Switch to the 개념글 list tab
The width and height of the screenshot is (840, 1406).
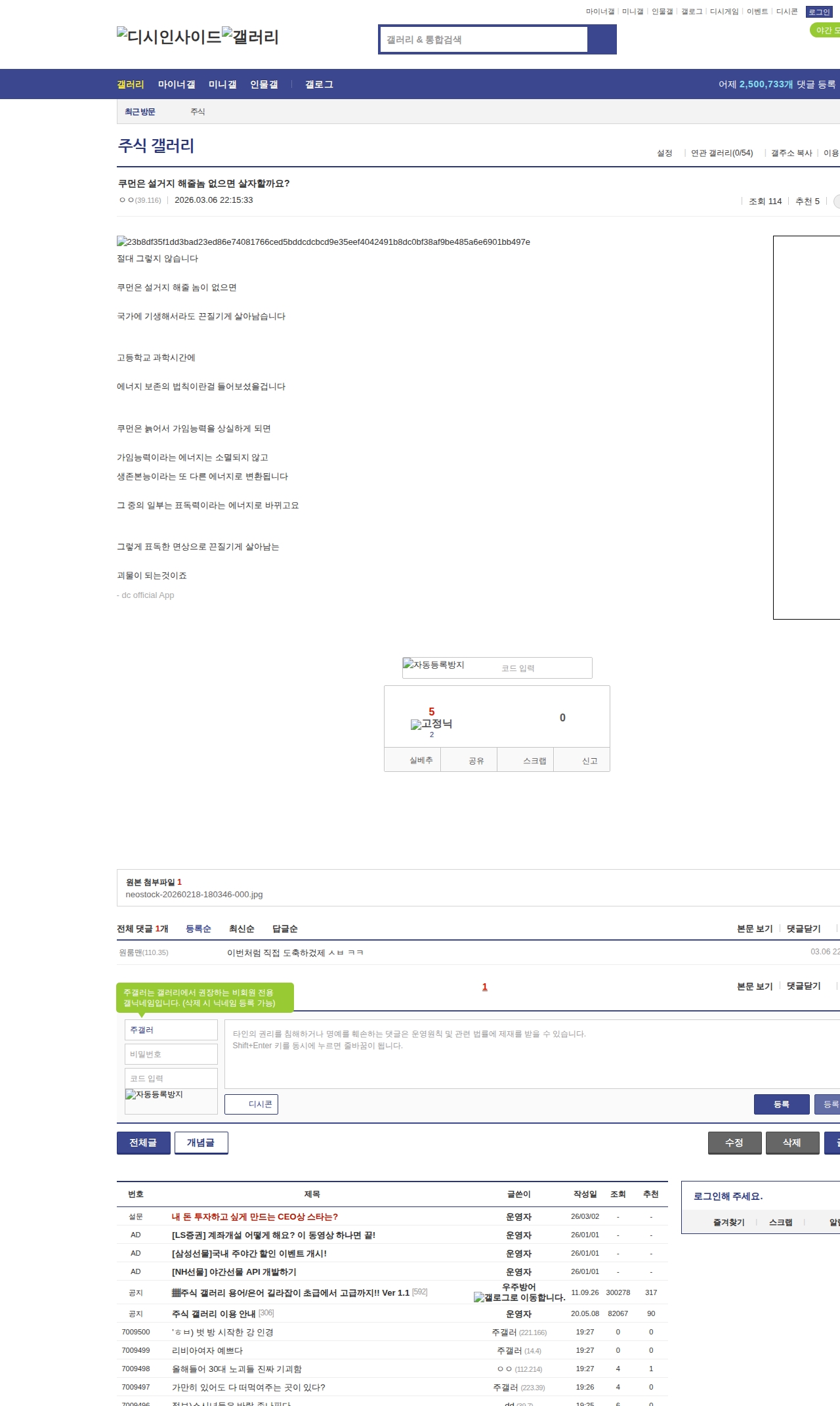point(201,1143)
